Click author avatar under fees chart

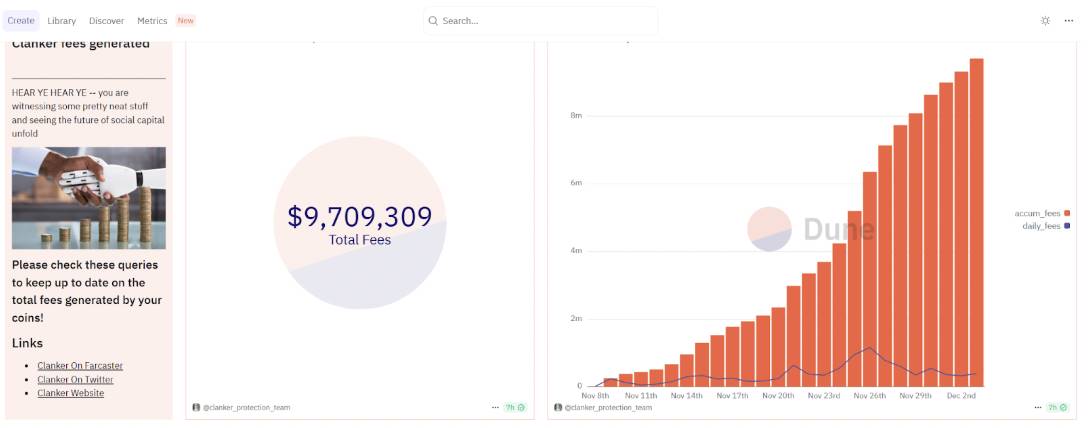(x=558, y=408)
